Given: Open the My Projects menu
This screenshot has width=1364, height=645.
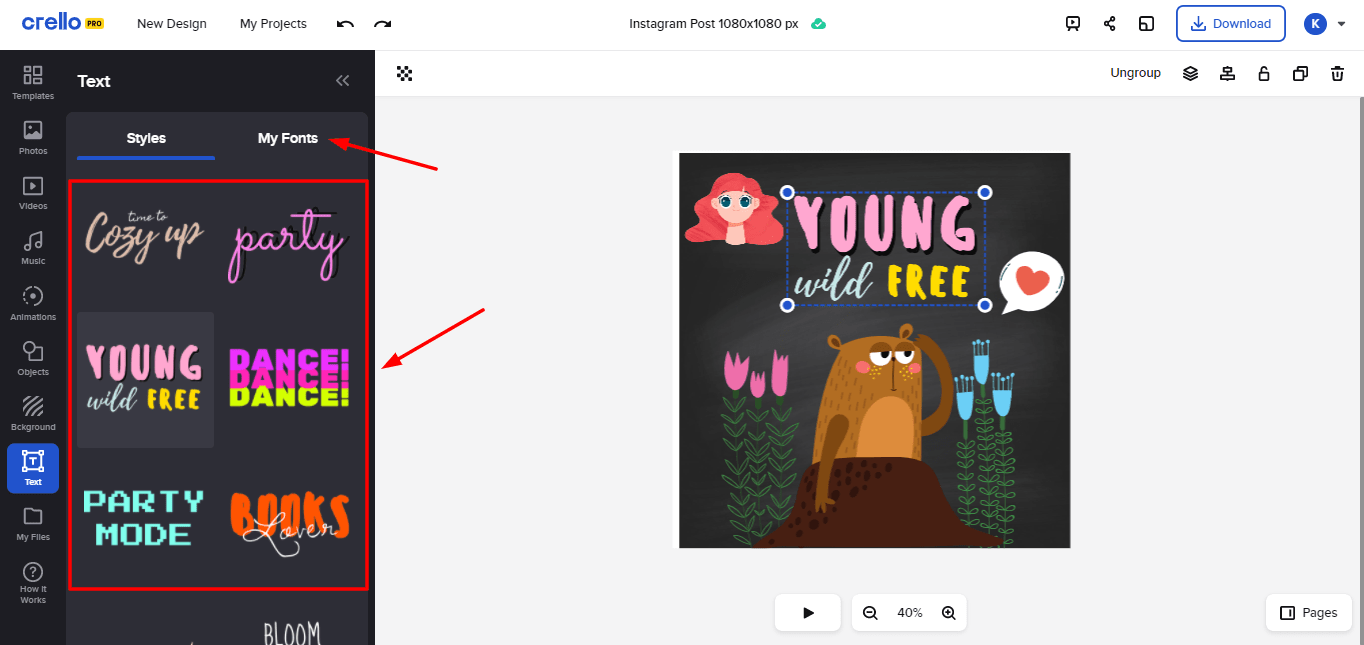Looking at the screenshot, I should [273, 24].
